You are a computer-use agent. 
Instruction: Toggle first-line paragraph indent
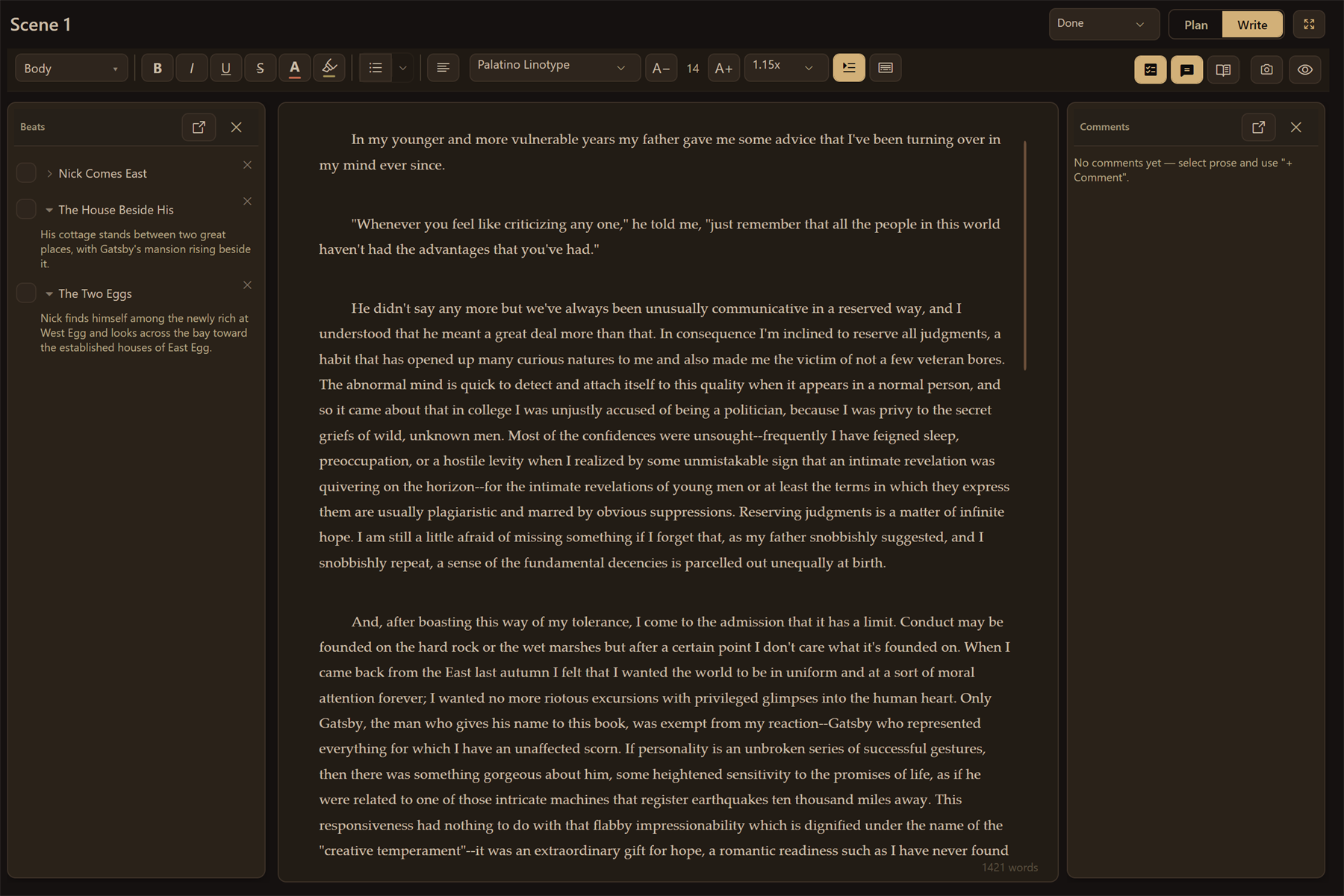849,67
